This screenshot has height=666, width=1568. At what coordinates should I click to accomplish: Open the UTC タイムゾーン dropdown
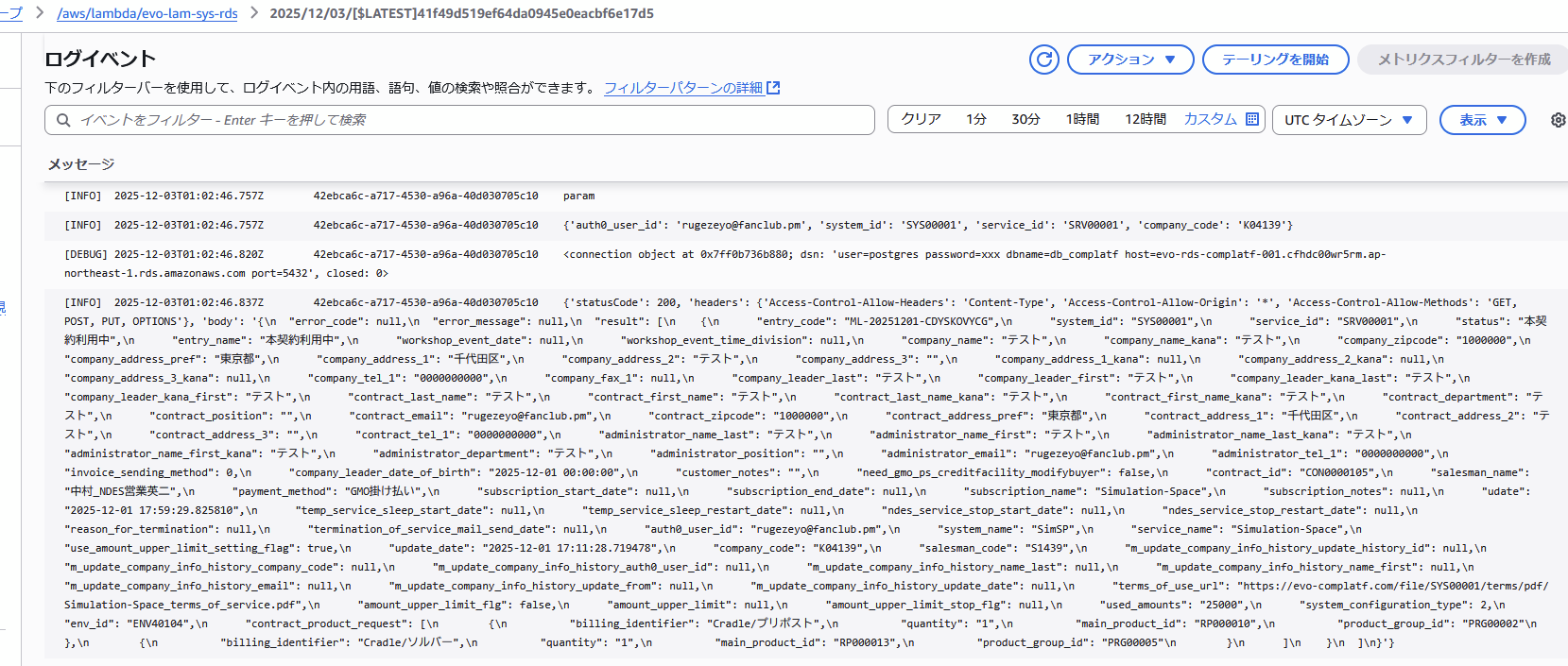pos(1348,120)
